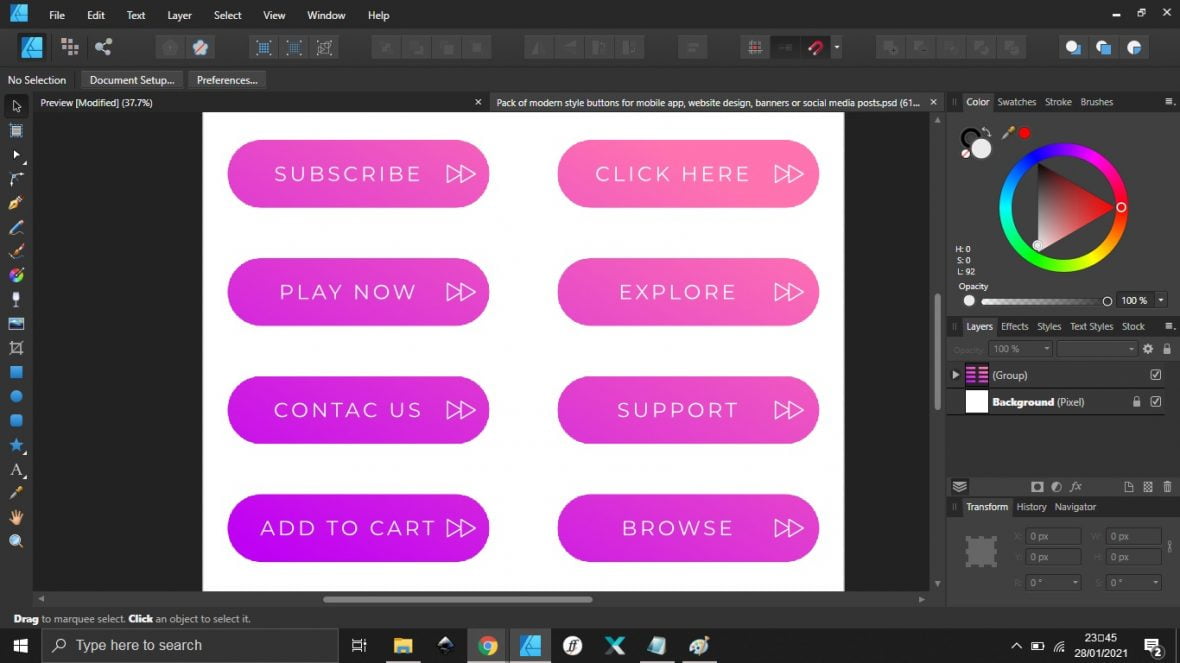
Task: Open Document Setup
Action: coord(131,80)
